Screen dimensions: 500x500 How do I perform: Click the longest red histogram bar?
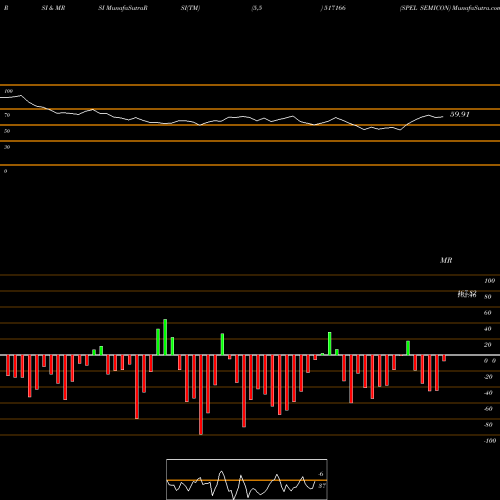(x=201, y=395)
